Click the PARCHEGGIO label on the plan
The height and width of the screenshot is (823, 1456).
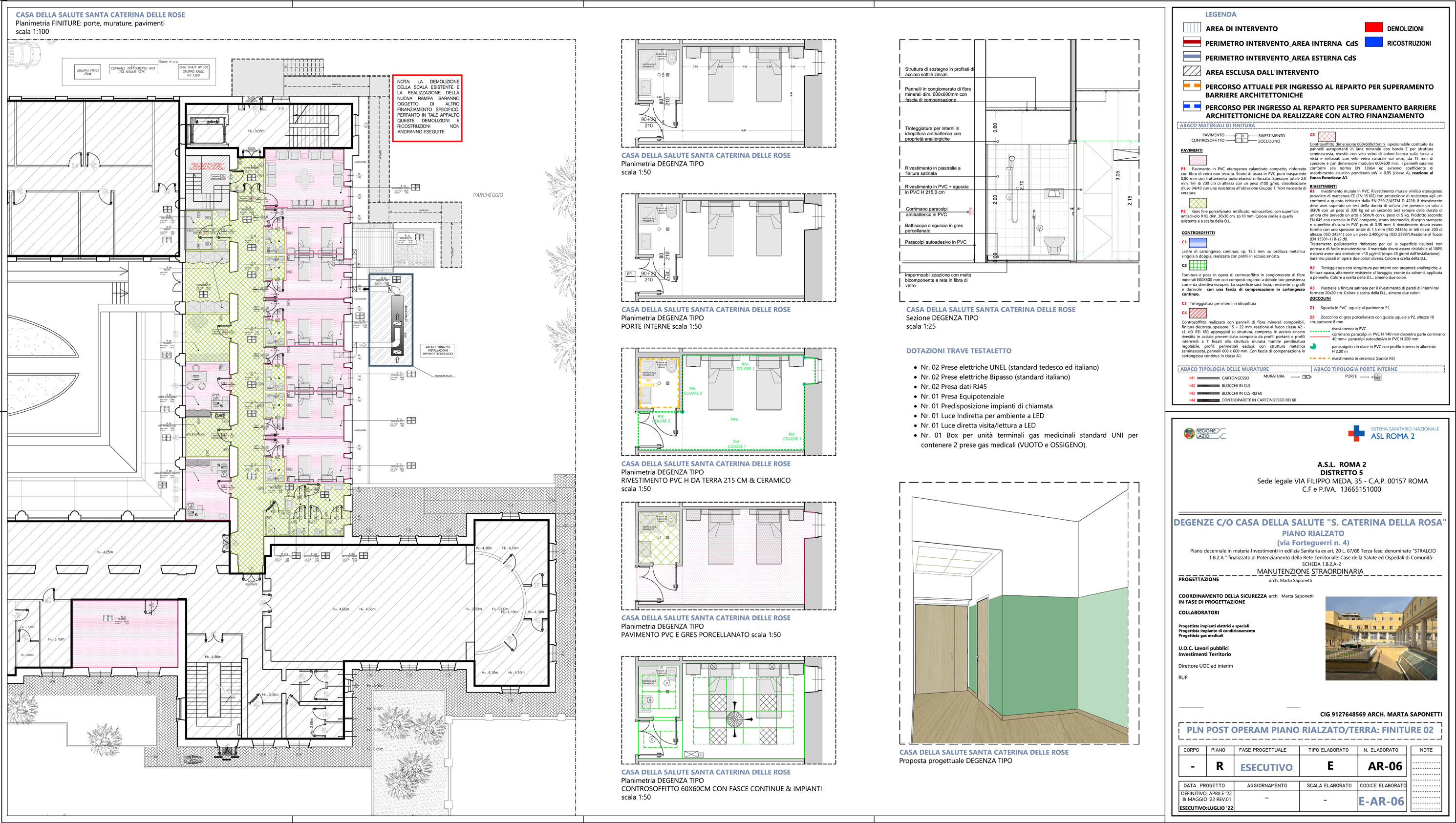[x=488, y=195]
